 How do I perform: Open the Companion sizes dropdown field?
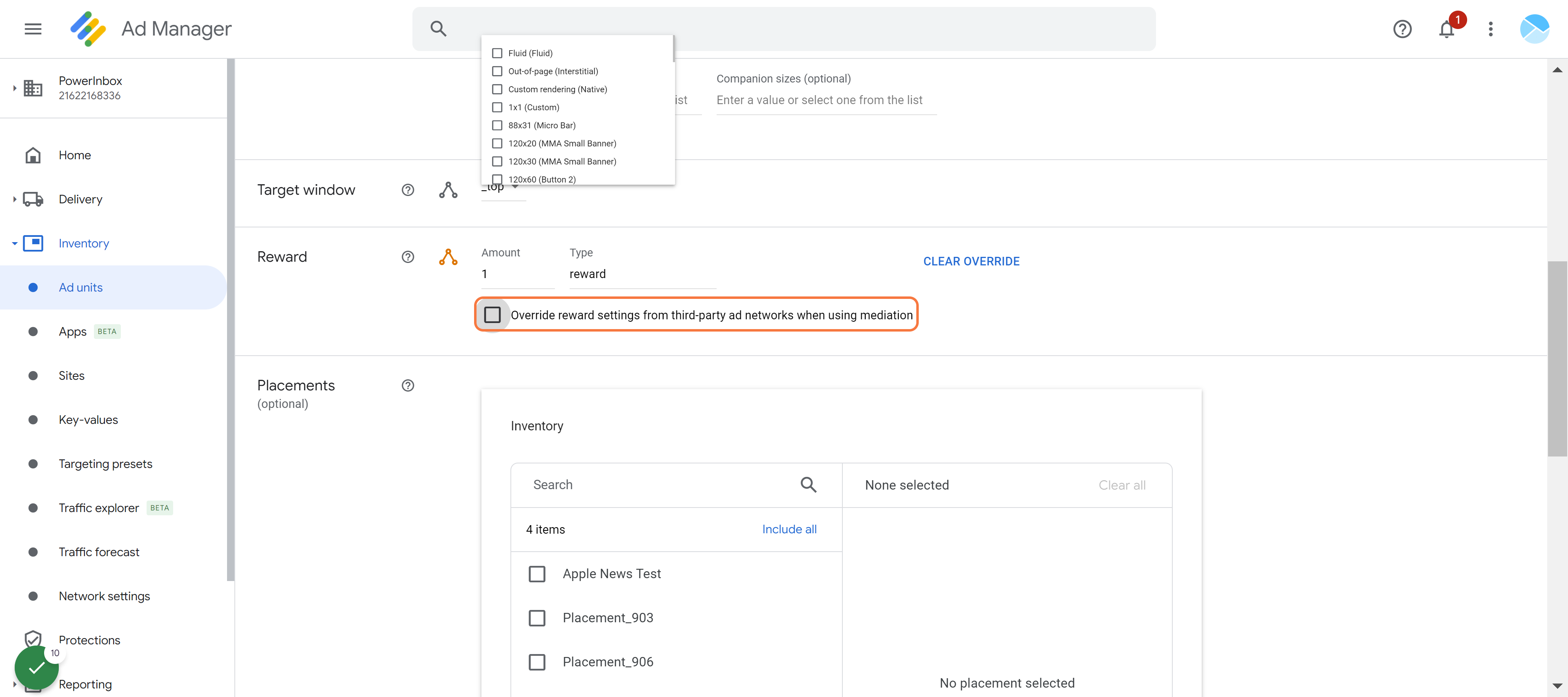coord(826,100)
